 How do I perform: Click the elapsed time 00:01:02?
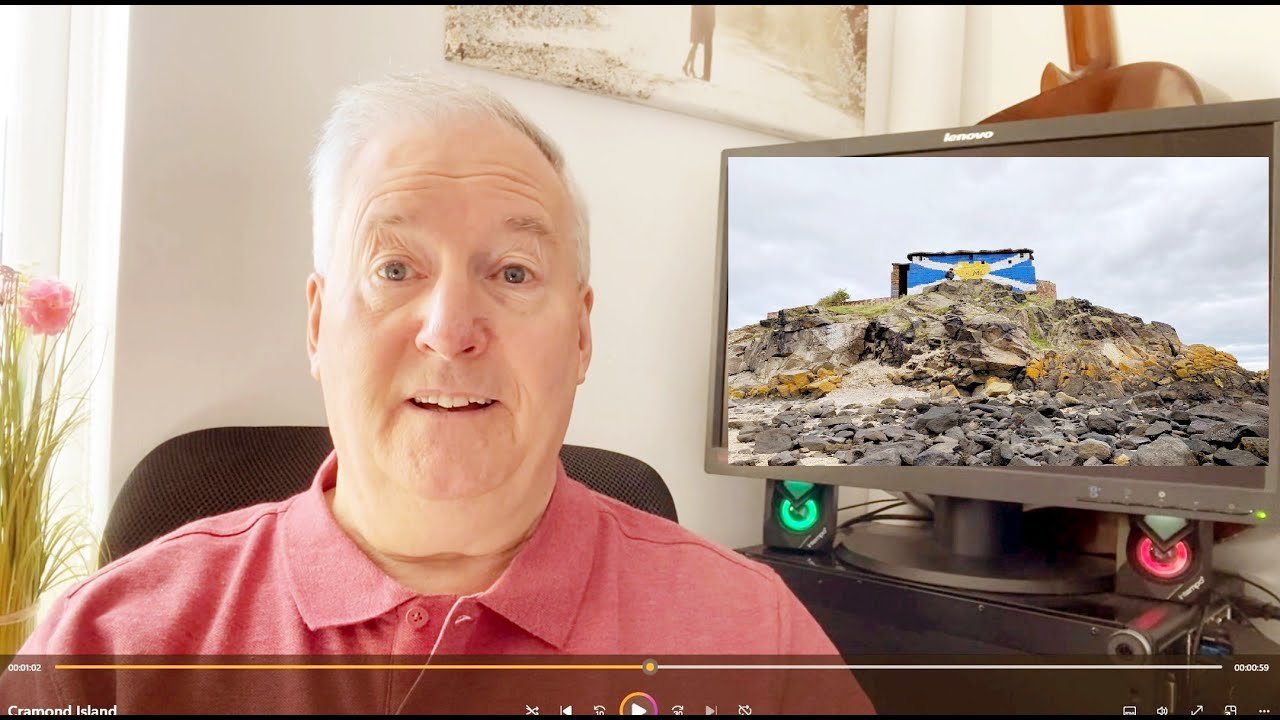(25, 667)
